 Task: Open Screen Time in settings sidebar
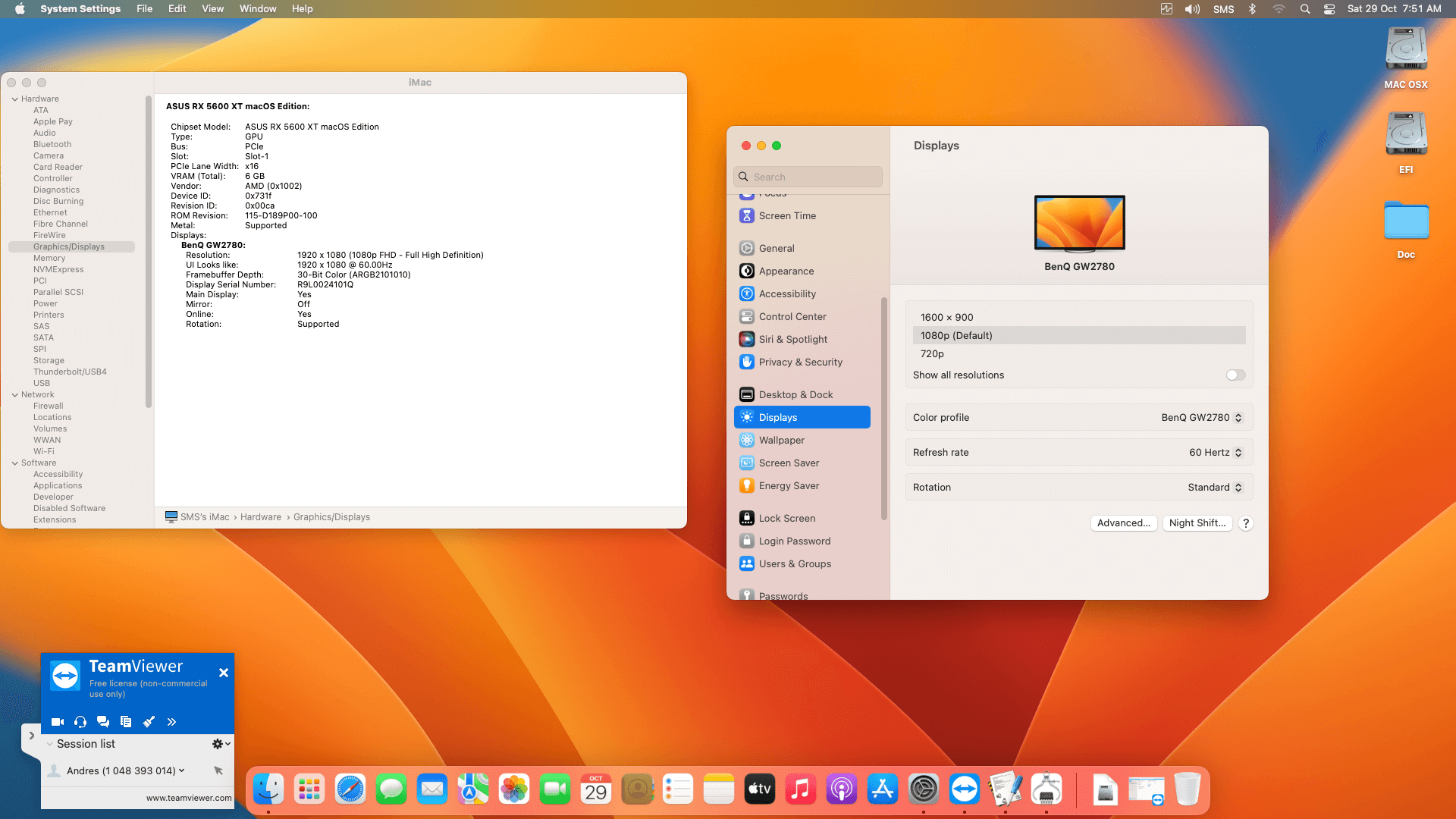(x=802, y=216)
